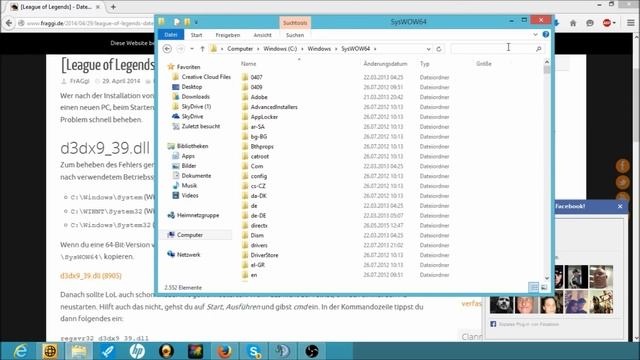Open the Suchen ribbon tab
The height and width of the screenshot is (360, 640).
coord(295,35)
